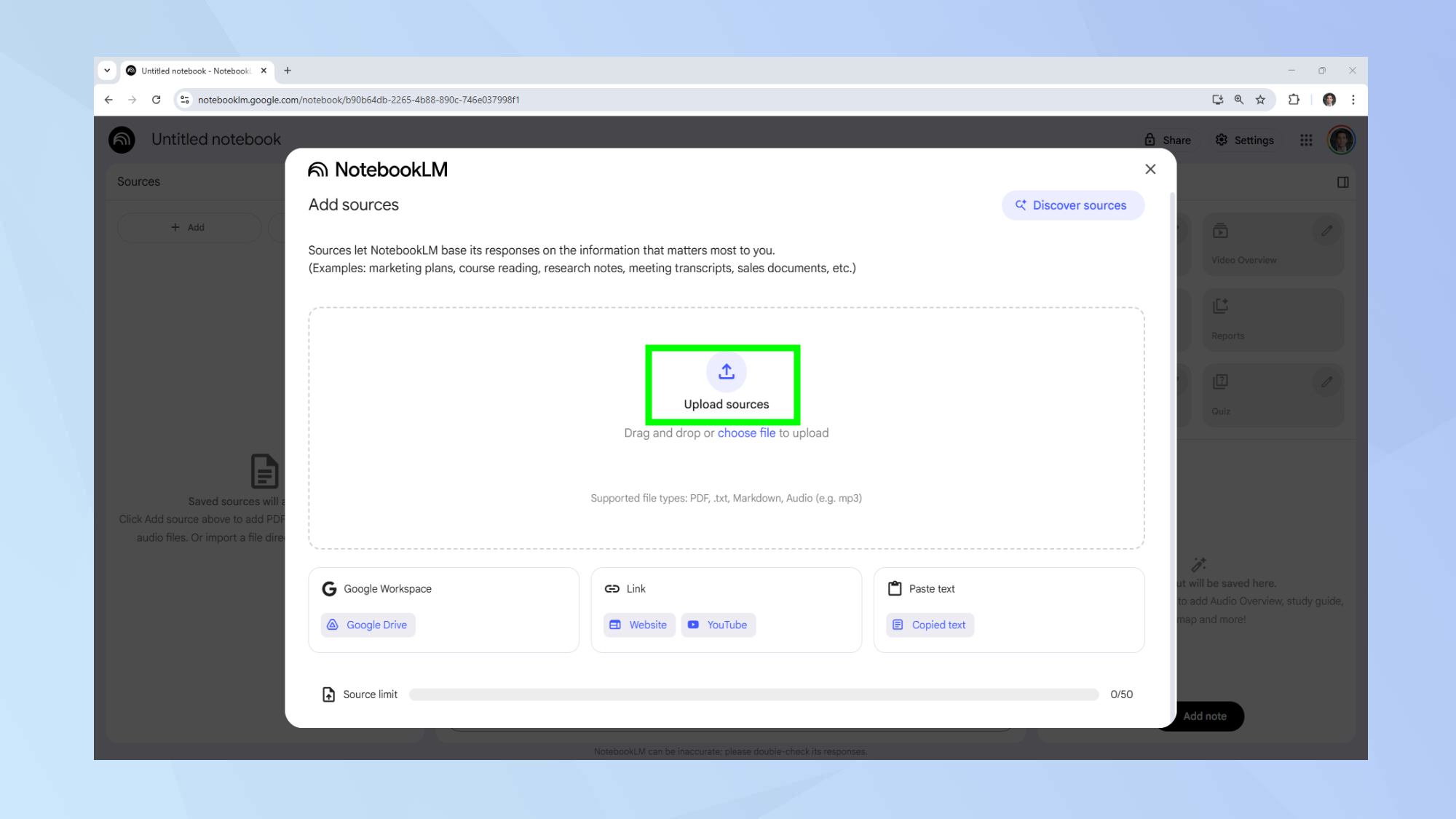Add a Website link source

pyautogui.click(x=639, y=625)
